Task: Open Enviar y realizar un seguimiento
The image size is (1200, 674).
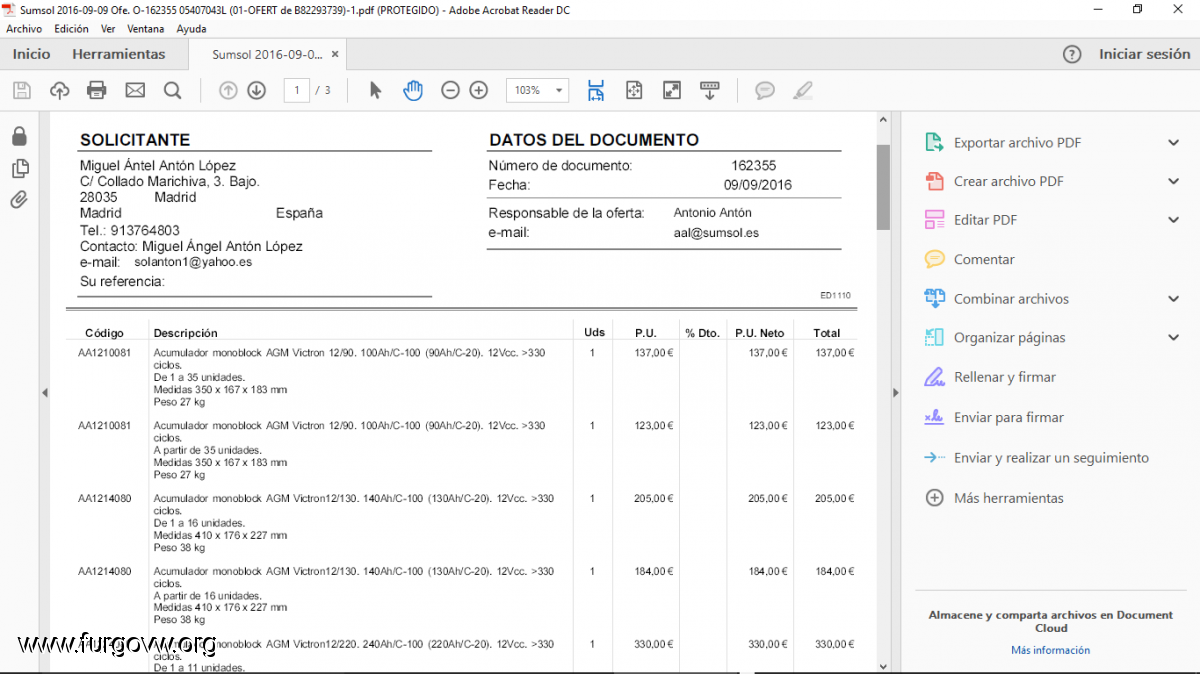Action: click(1051, 458)
